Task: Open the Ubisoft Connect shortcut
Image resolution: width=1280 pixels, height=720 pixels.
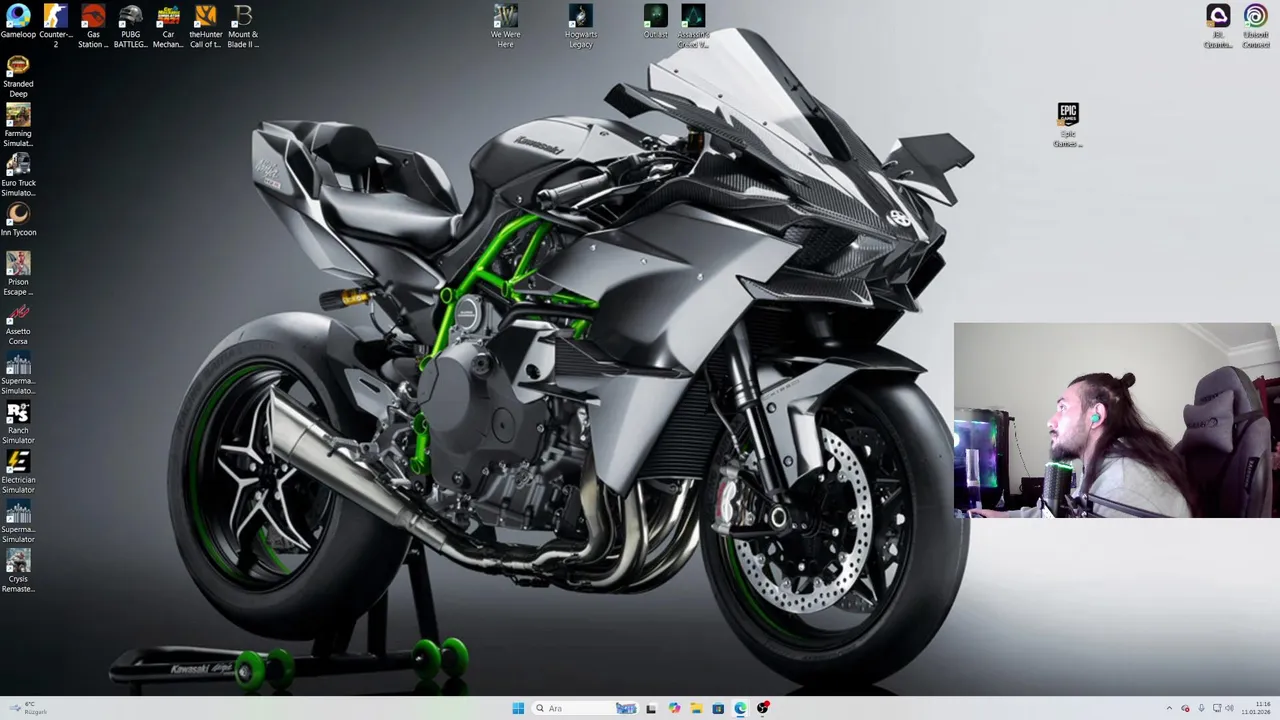Action: coord(1256,26)
